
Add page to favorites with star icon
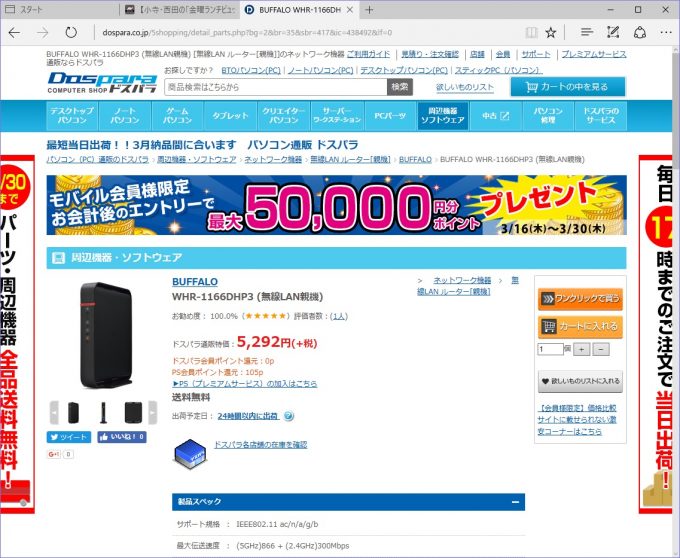tap(551, 33)
